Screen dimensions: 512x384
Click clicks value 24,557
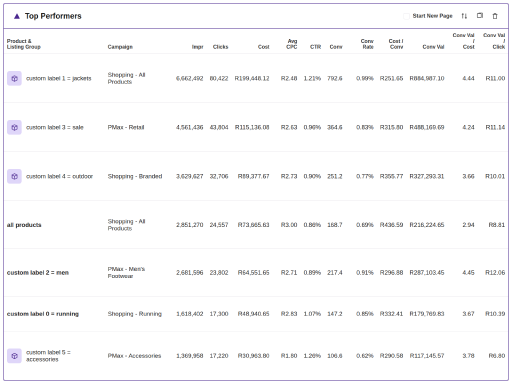pyautogui.click(x=219, y=225)
